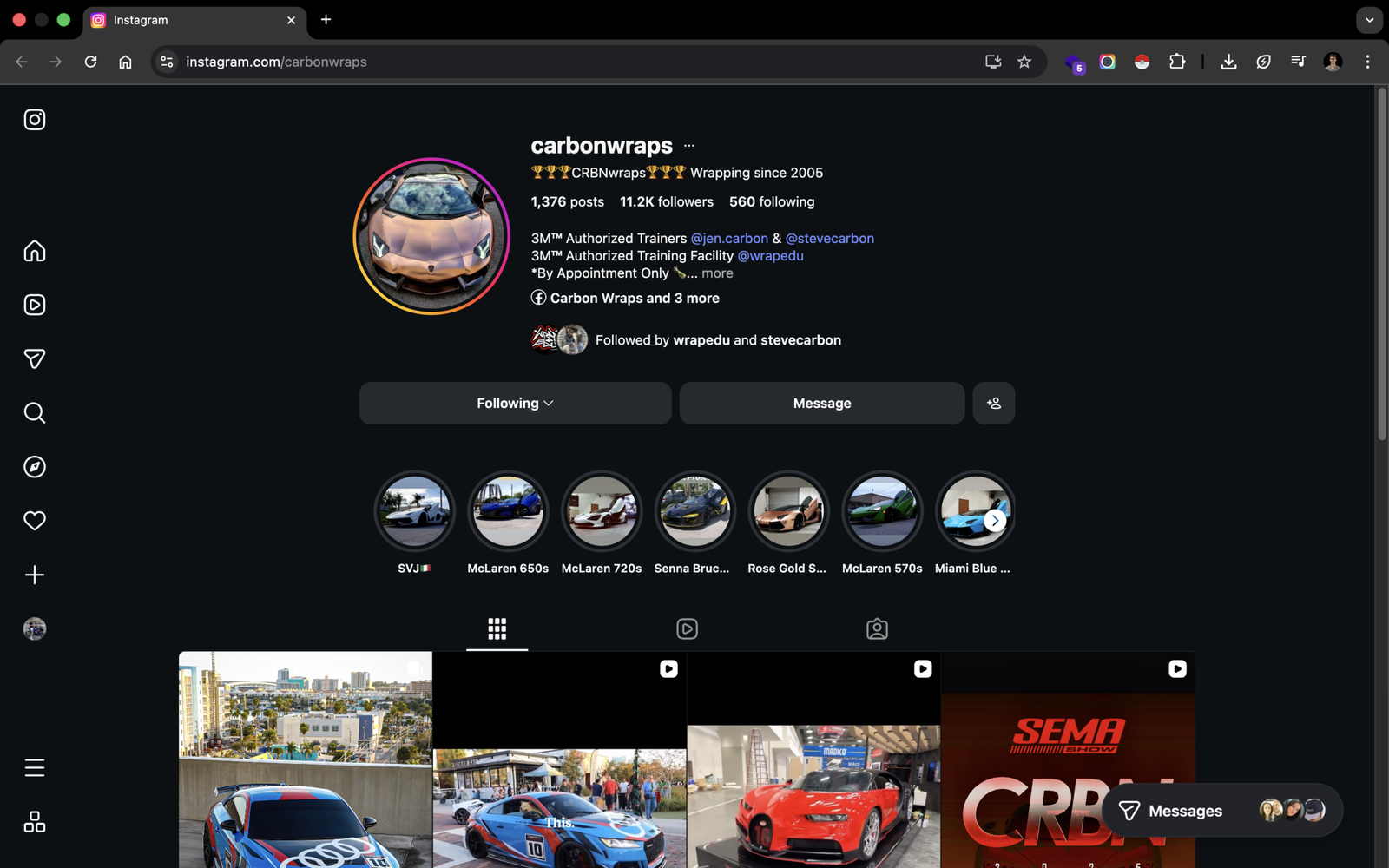The width and height of the screenshot is (1389, 868).
Task: Close the Instagram browser tab
Action: tap(291, 20)
